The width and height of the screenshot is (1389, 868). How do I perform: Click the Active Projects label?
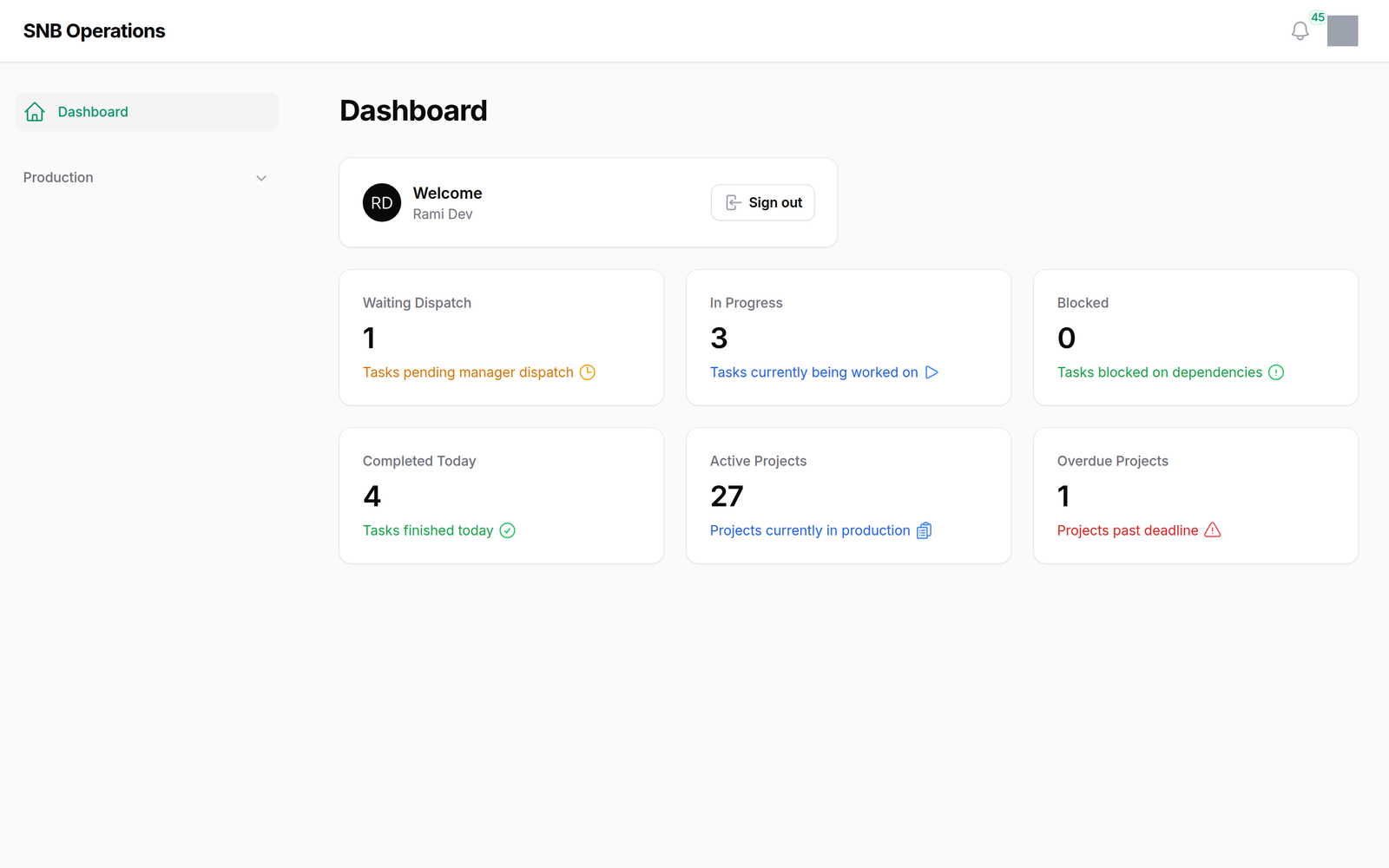tap(758, 461)
